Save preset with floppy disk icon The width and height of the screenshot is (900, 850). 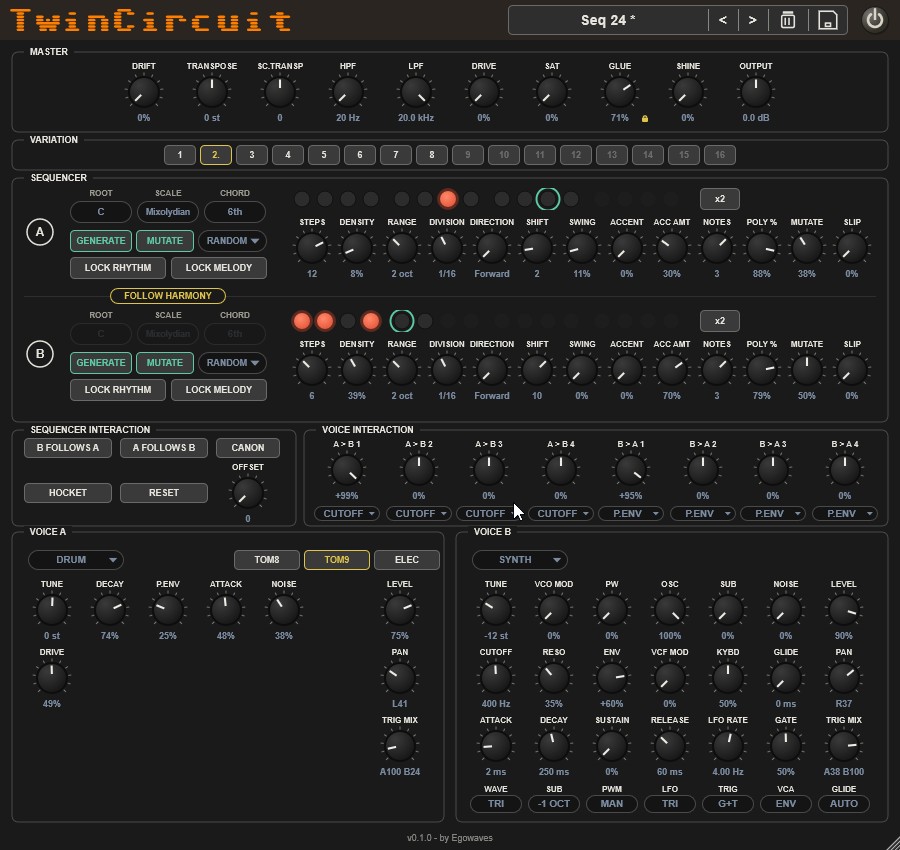[827, 21]
